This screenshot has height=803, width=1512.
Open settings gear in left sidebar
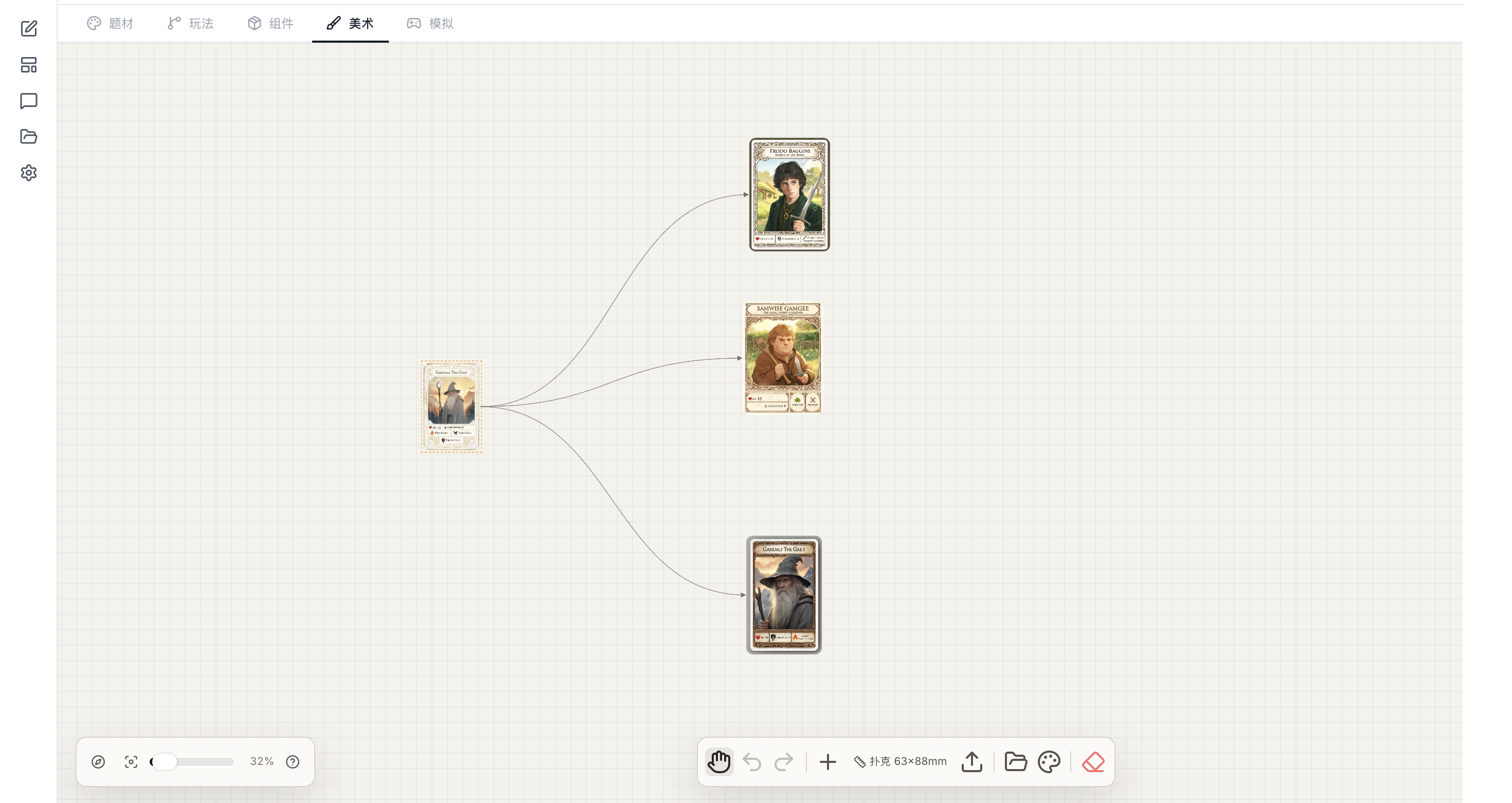tap(29, 172)
